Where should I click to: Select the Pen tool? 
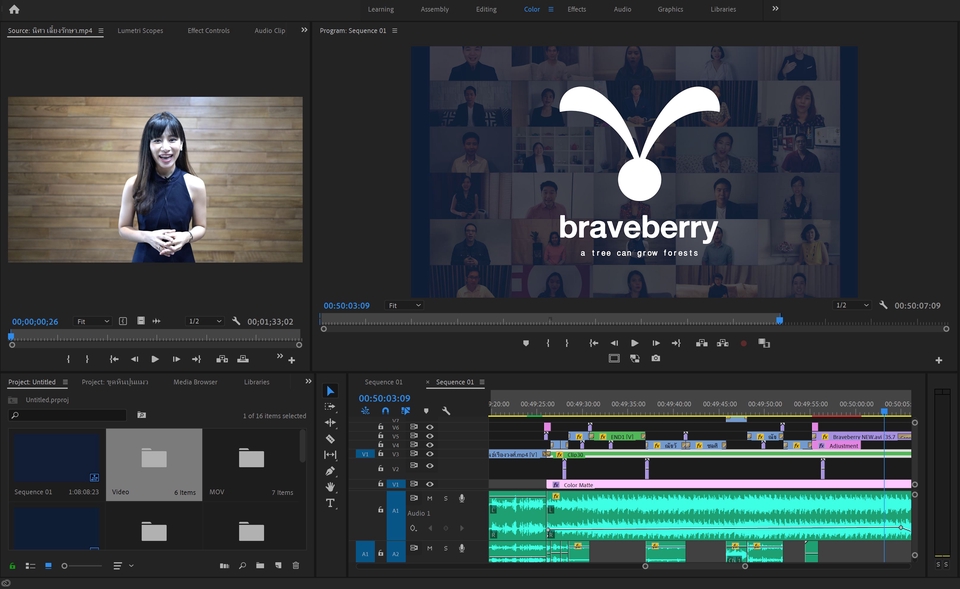(330, 471)
